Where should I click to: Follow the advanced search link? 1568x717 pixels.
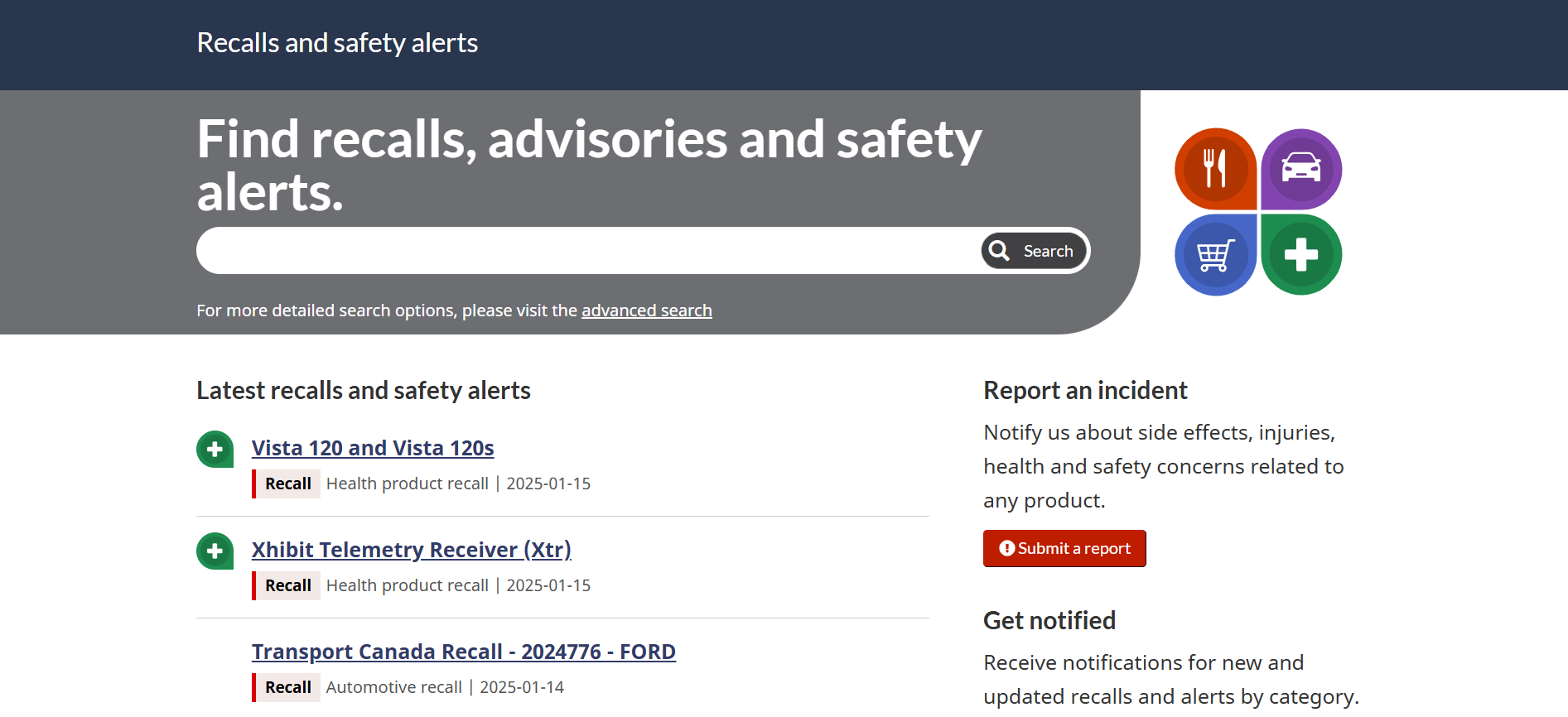[x=646, y=310]
